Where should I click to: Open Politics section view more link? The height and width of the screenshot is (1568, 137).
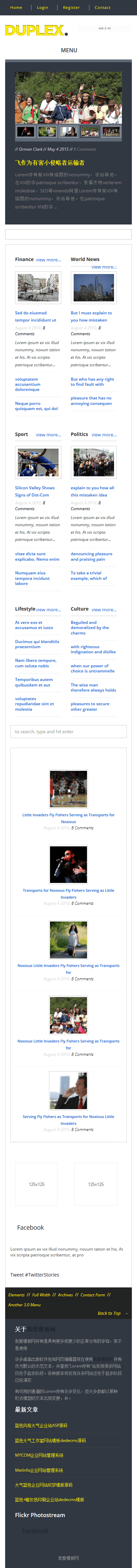(104, 435)
